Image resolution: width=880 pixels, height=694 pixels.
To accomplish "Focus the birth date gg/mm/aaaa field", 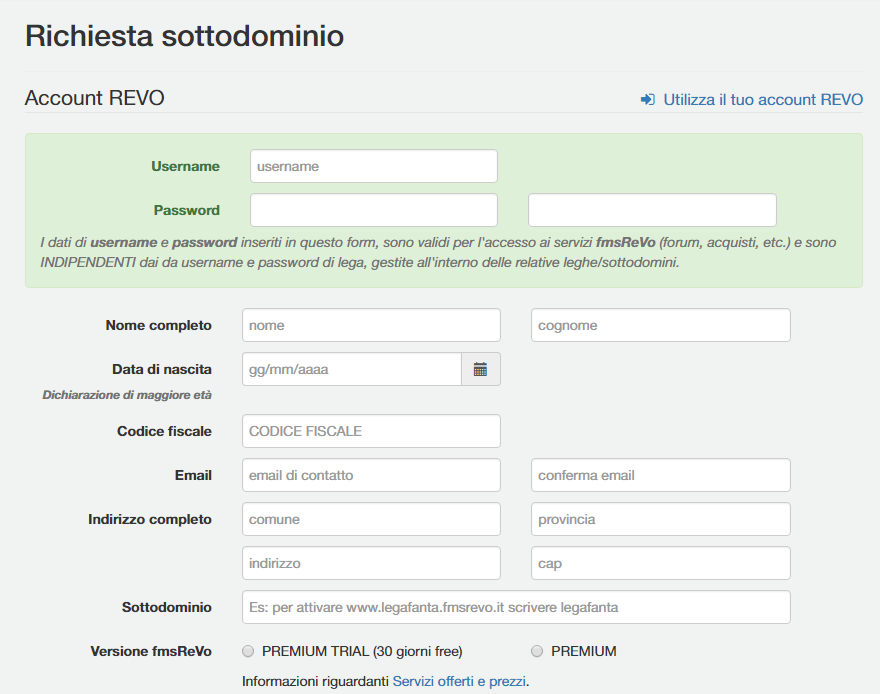I will click(x=351, y=369).
